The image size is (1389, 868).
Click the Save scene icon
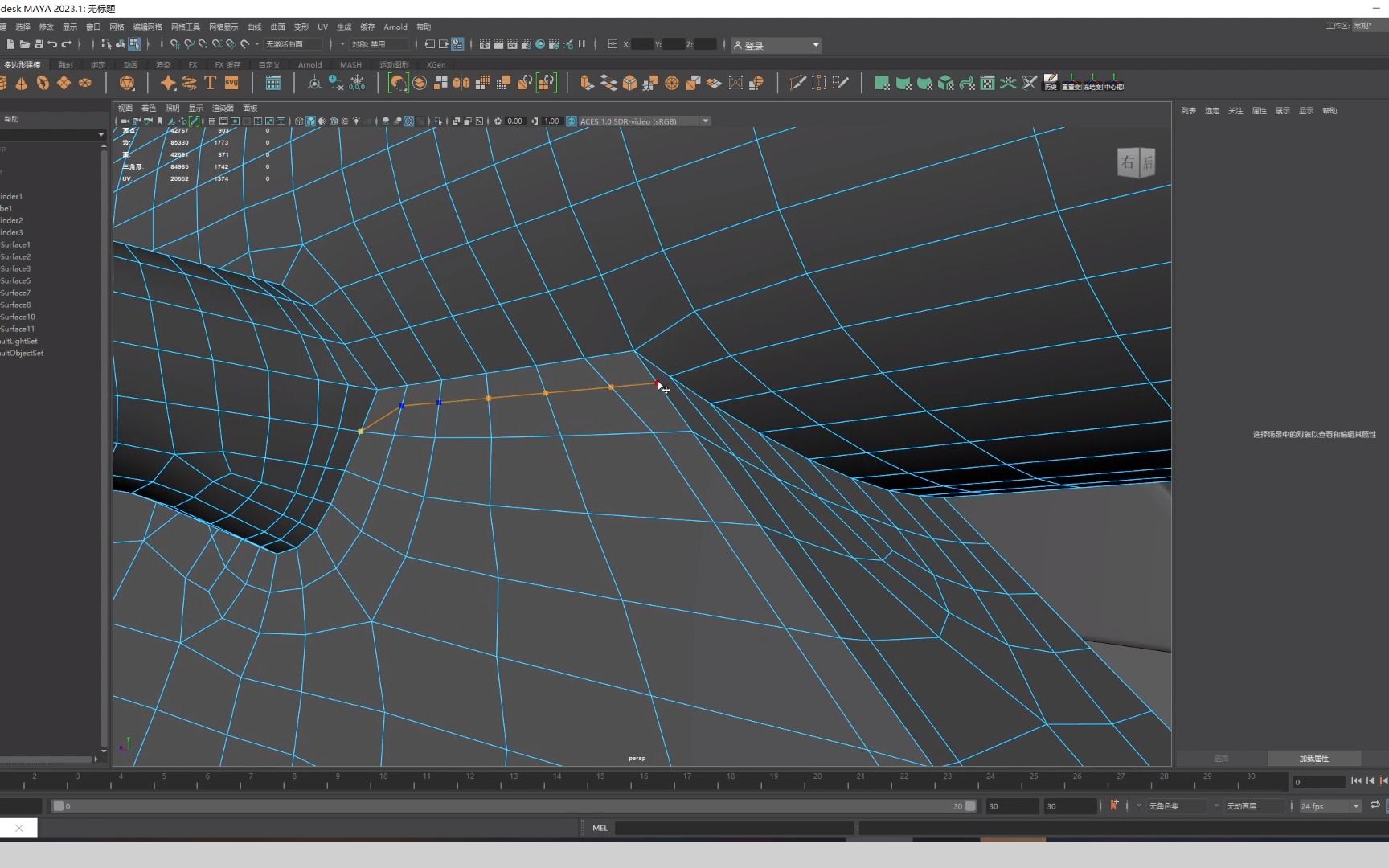click(x=38, y=44)
